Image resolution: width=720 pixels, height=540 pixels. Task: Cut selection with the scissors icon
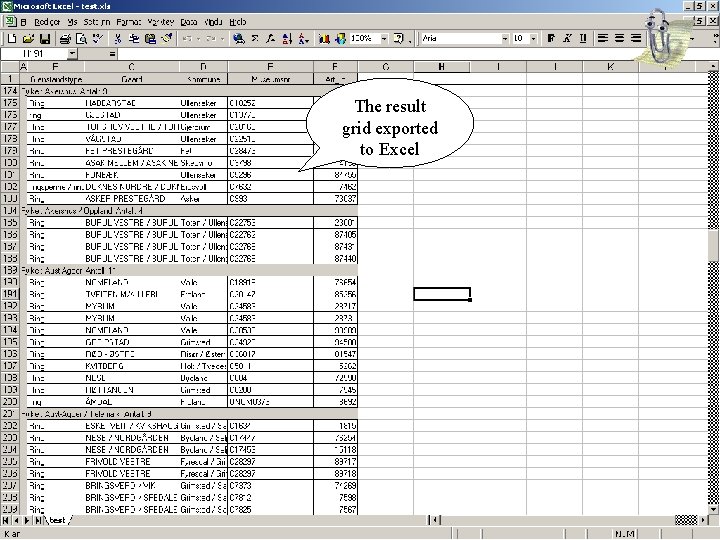[x=118, y=39]
